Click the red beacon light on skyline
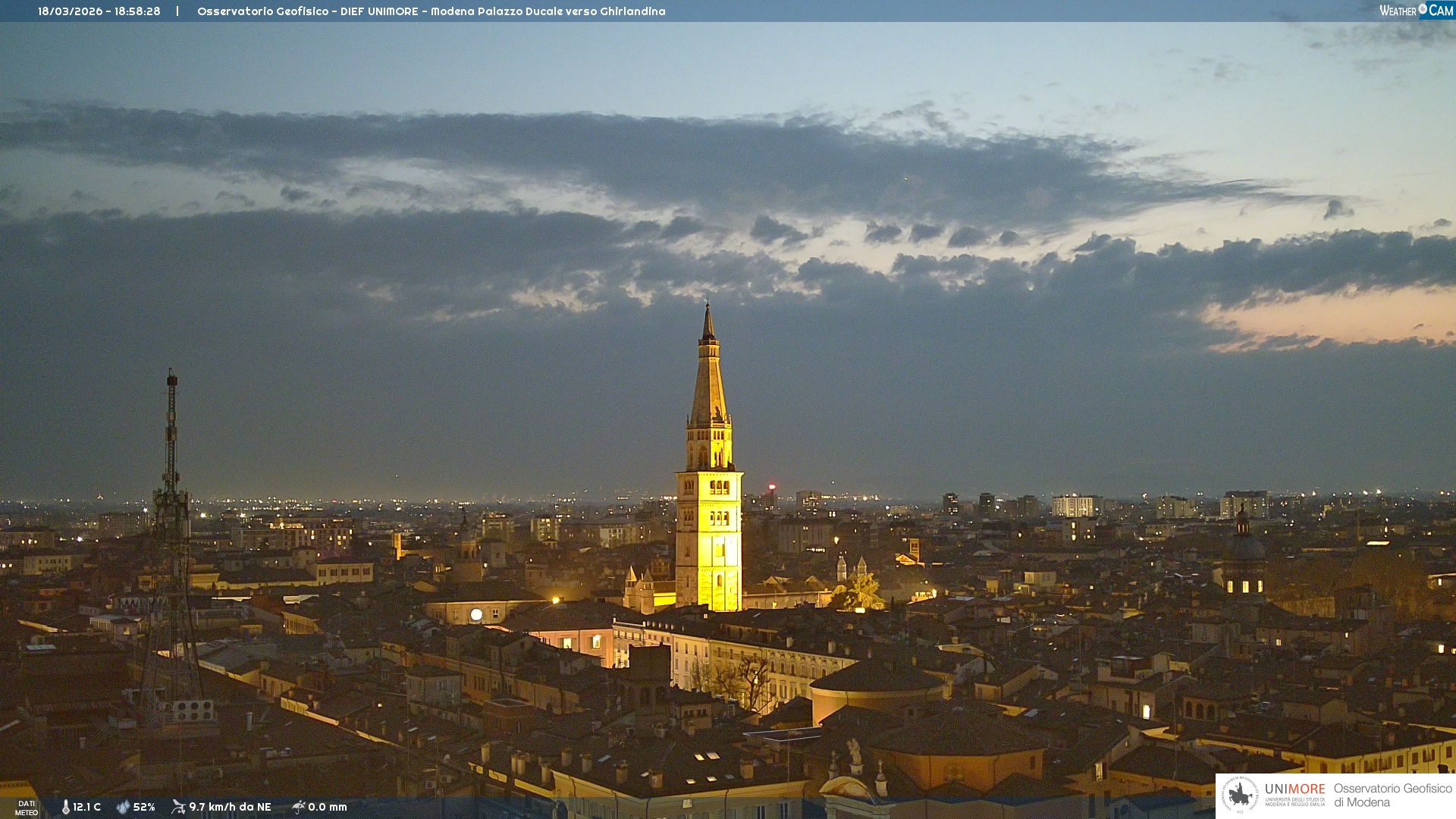This screenshot has height=819, width=1456. pyautogui.click(x=772, y=486)
